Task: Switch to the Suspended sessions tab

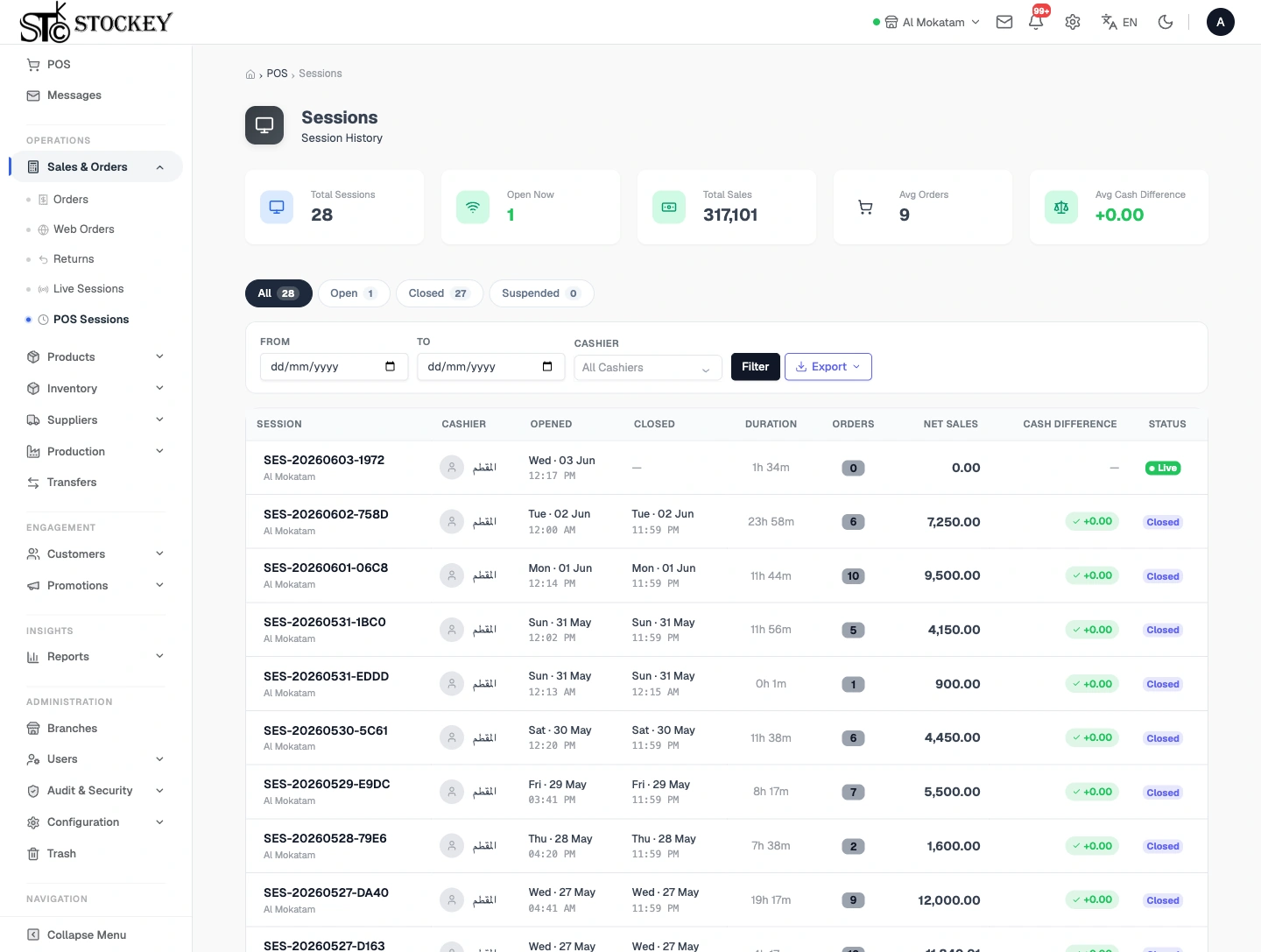Action: (x=541, y=293)
